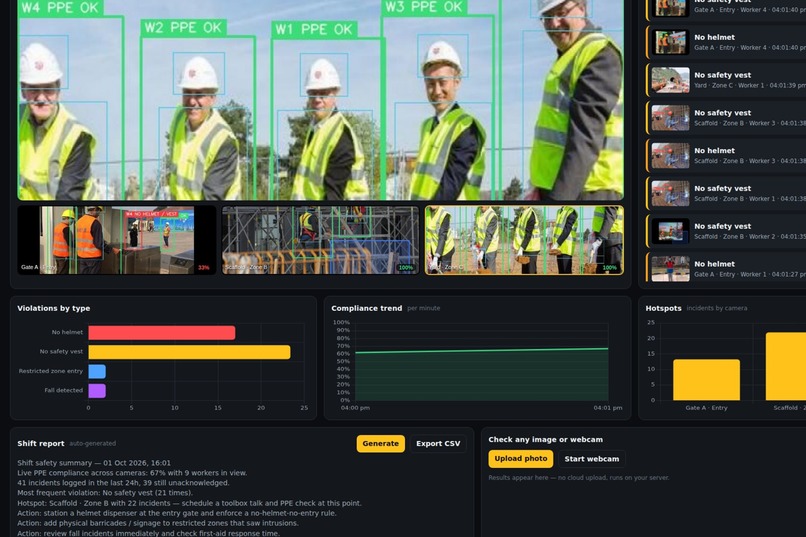
Task: Select the Gate A Entry camera thumbnail
Action: tap(117, 240)
